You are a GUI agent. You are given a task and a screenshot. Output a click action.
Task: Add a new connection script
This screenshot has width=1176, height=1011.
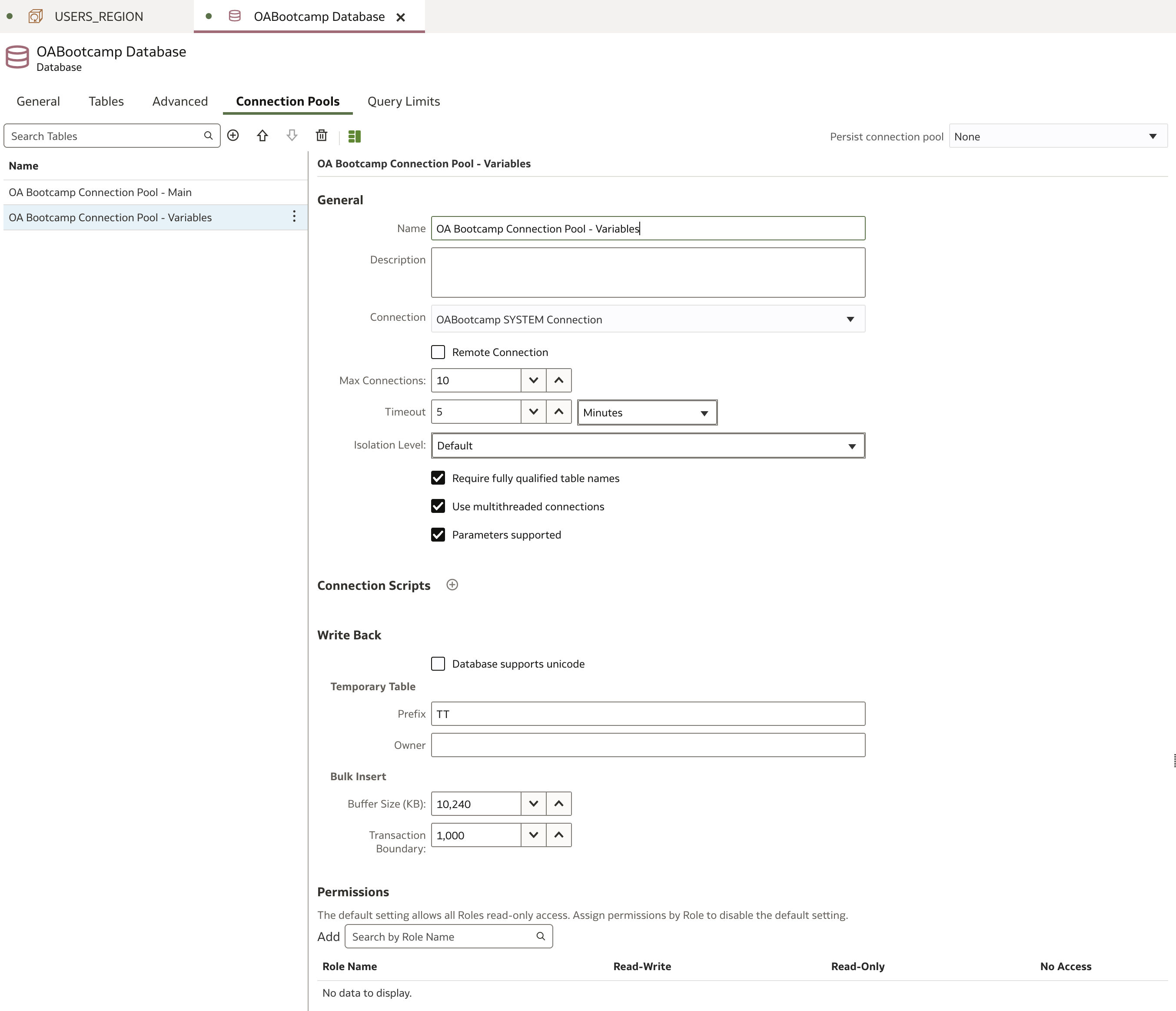point(452,585)
